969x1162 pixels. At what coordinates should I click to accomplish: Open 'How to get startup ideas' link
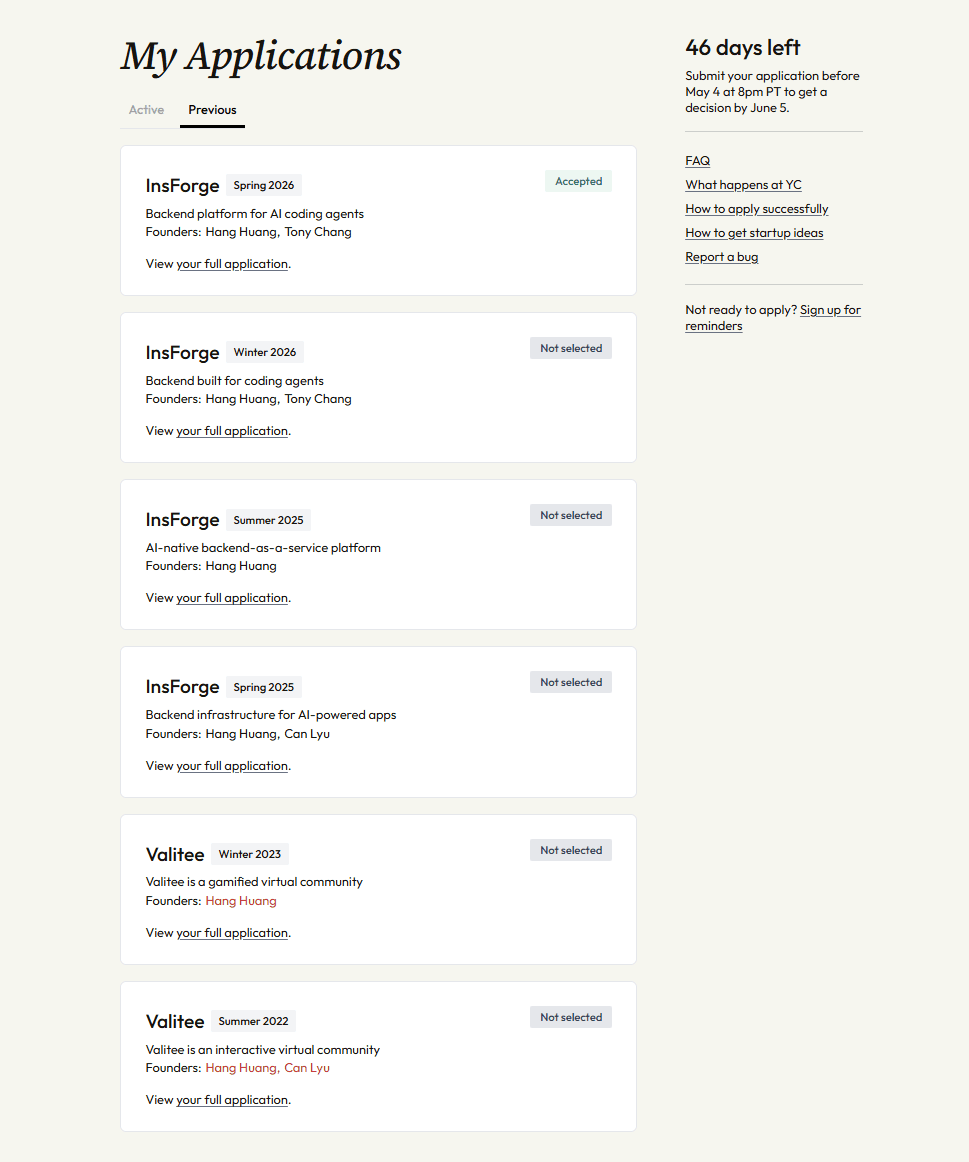754,232
